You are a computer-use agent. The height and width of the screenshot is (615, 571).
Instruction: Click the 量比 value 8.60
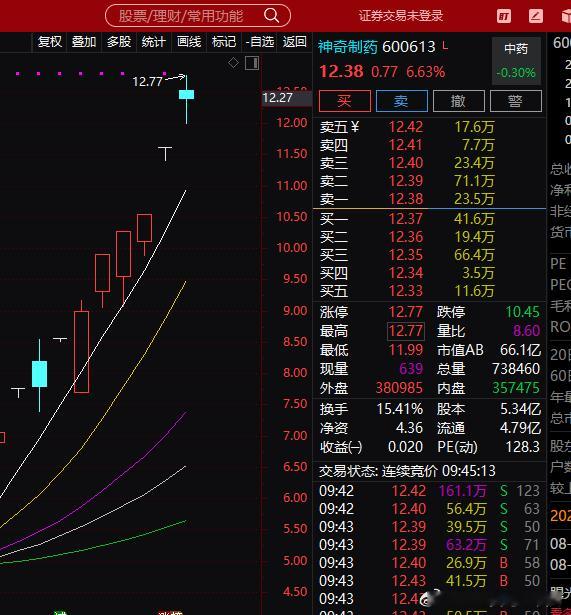point(526,331)
